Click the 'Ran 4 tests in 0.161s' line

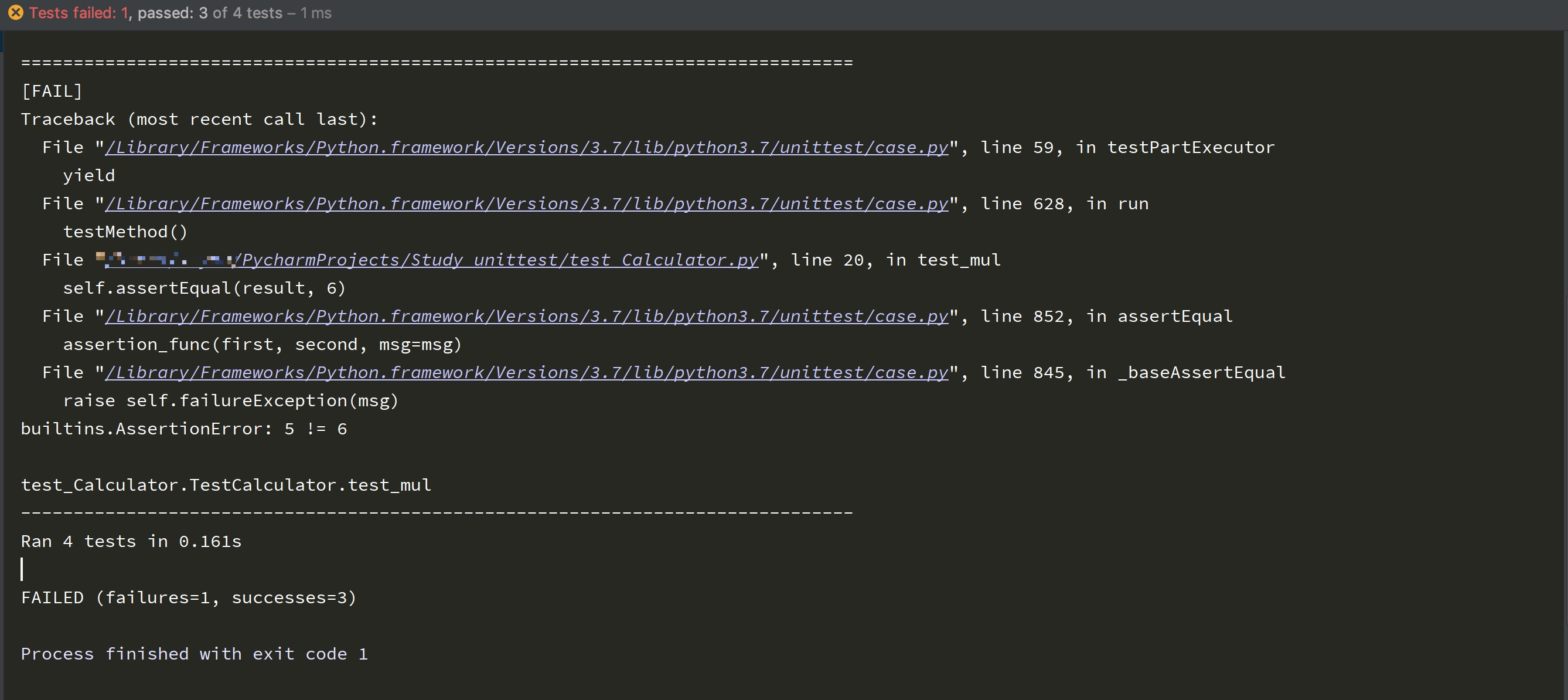coord(131,542)
